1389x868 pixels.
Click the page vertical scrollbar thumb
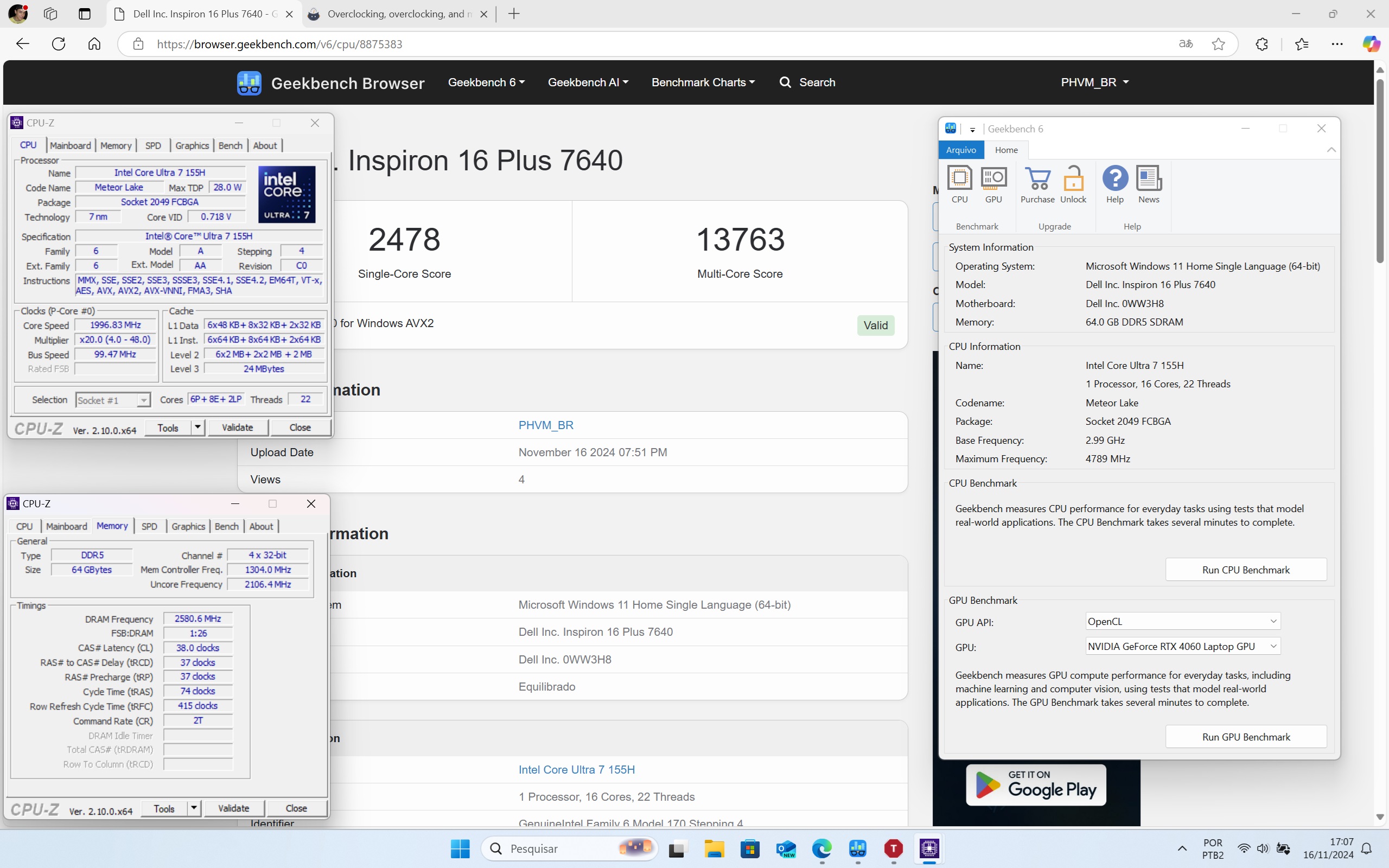[x=1380, y=171]
